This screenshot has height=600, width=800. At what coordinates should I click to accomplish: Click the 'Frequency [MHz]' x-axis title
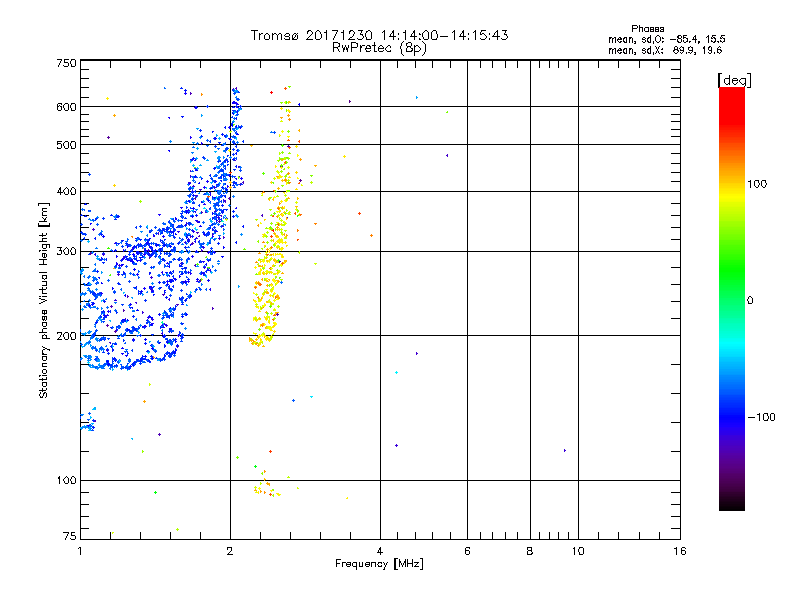tap(379, 564)
